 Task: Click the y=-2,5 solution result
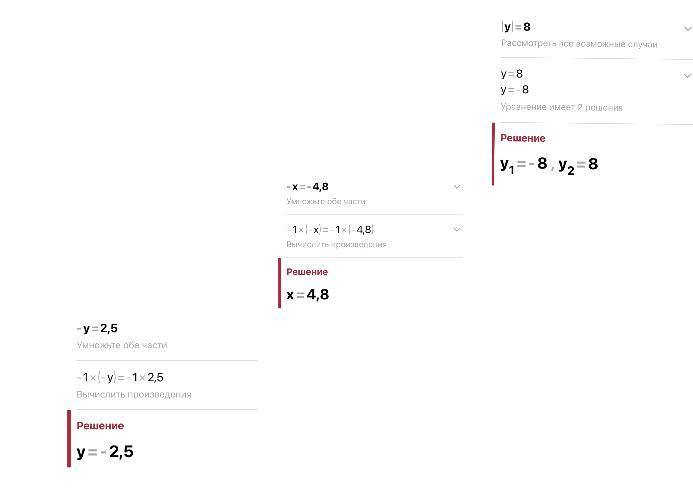[x=105, y=452]
